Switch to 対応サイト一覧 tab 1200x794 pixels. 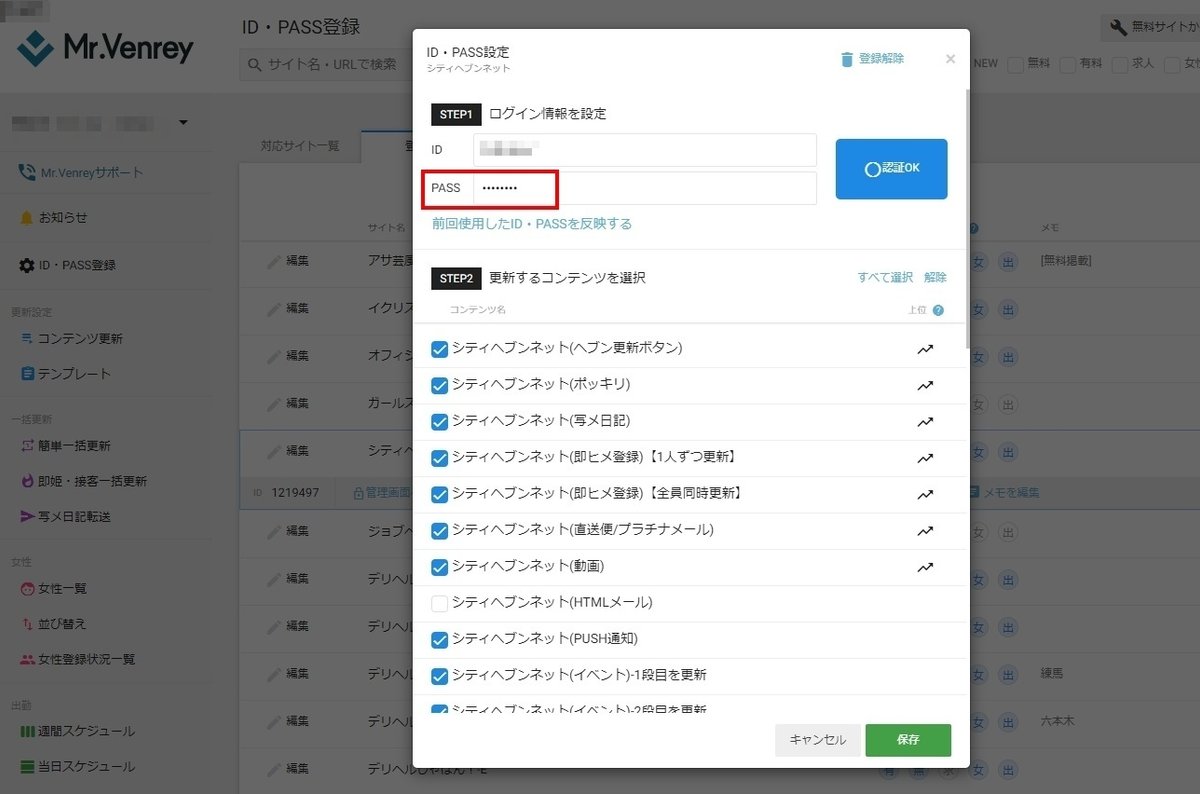(x=300, y=146)
